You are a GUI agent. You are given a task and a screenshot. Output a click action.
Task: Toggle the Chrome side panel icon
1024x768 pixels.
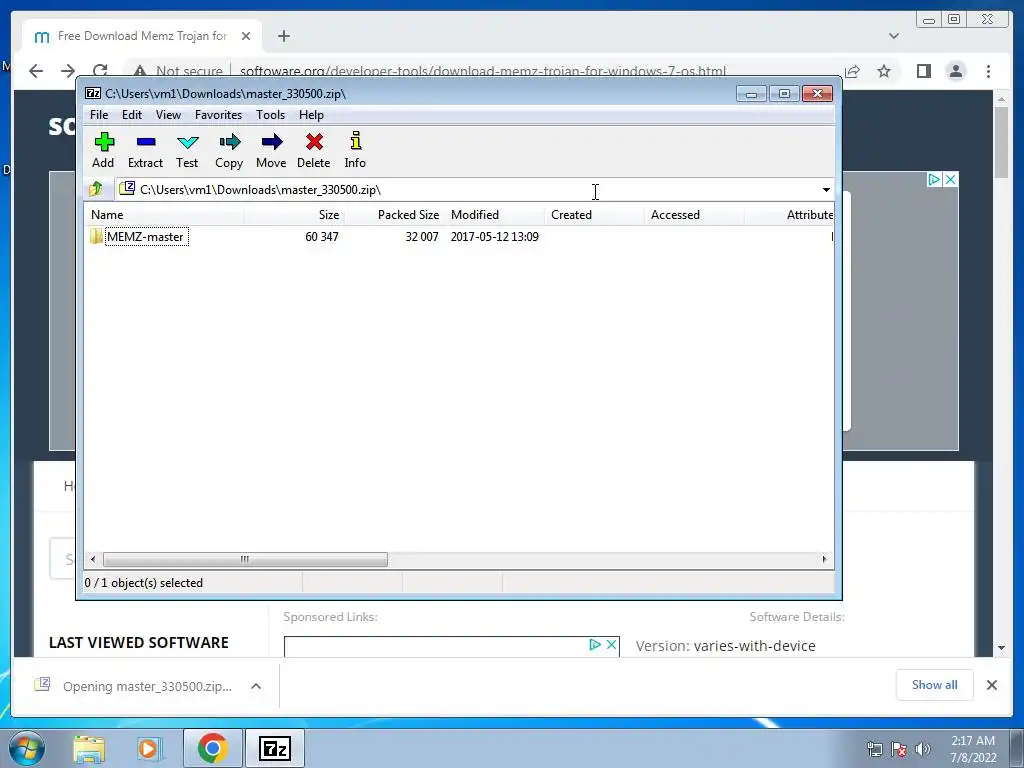pos(923,71)
